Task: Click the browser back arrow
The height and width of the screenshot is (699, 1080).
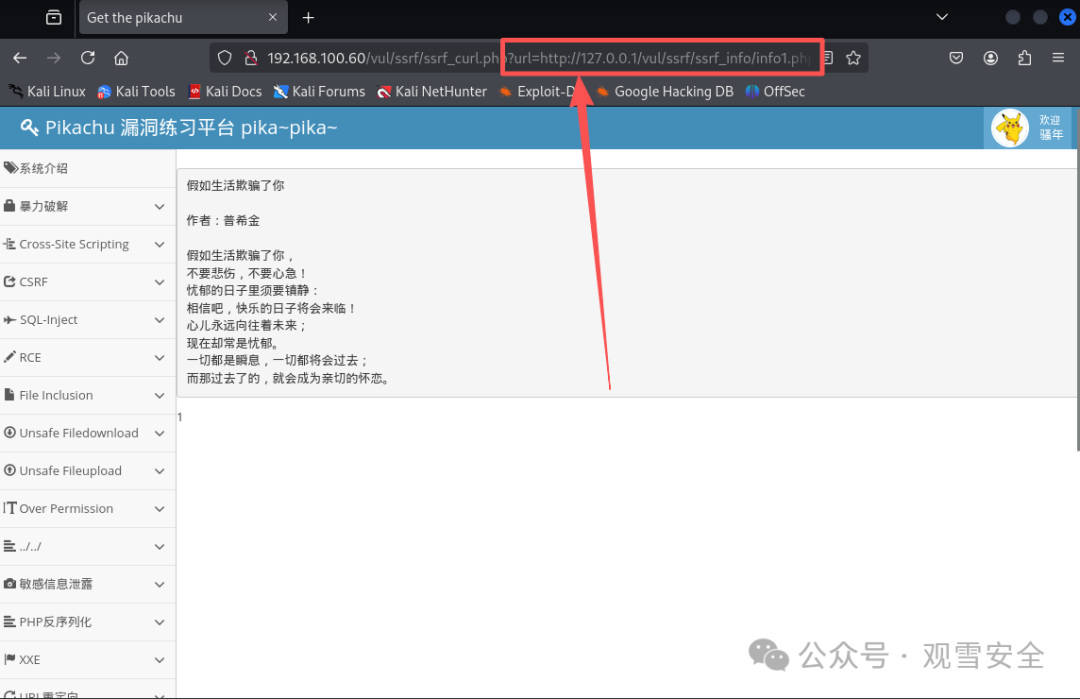Action: [x=20, y=58]
